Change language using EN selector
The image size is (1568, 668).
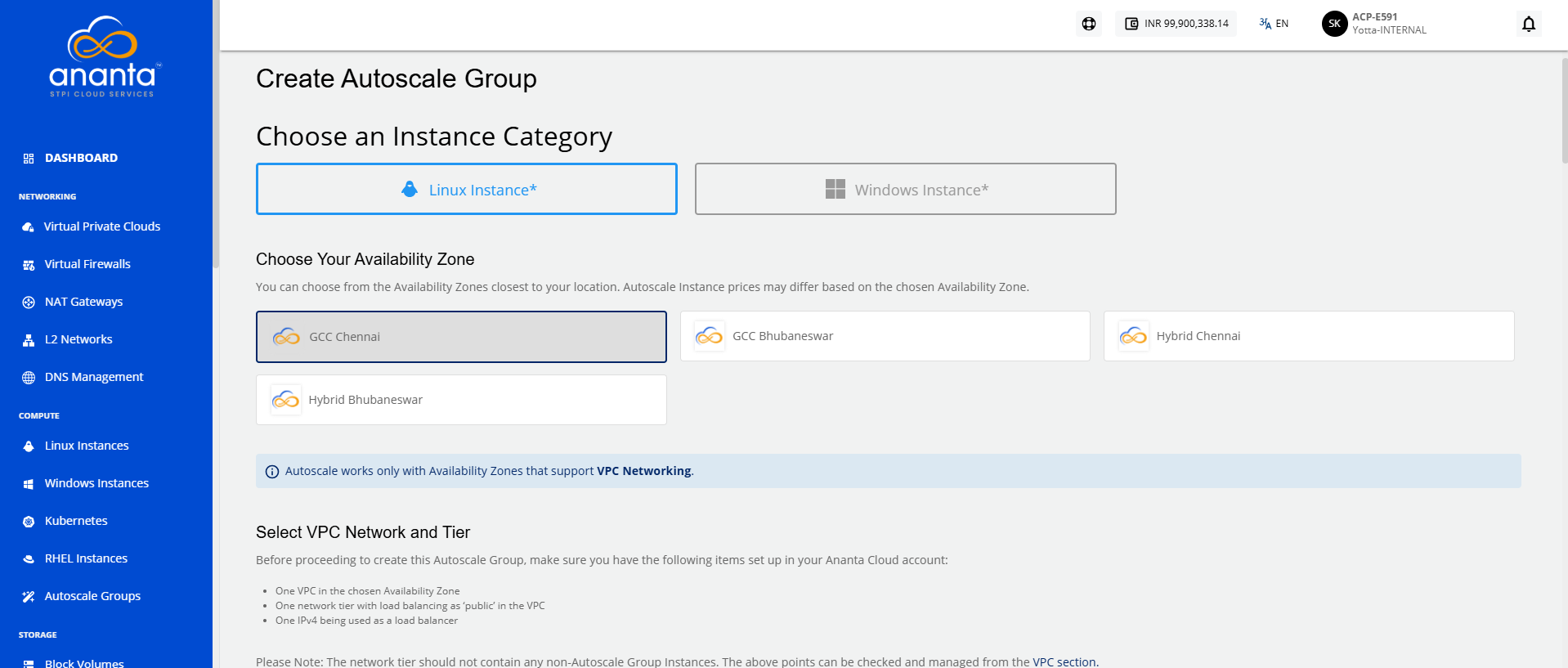(1274, 24)
